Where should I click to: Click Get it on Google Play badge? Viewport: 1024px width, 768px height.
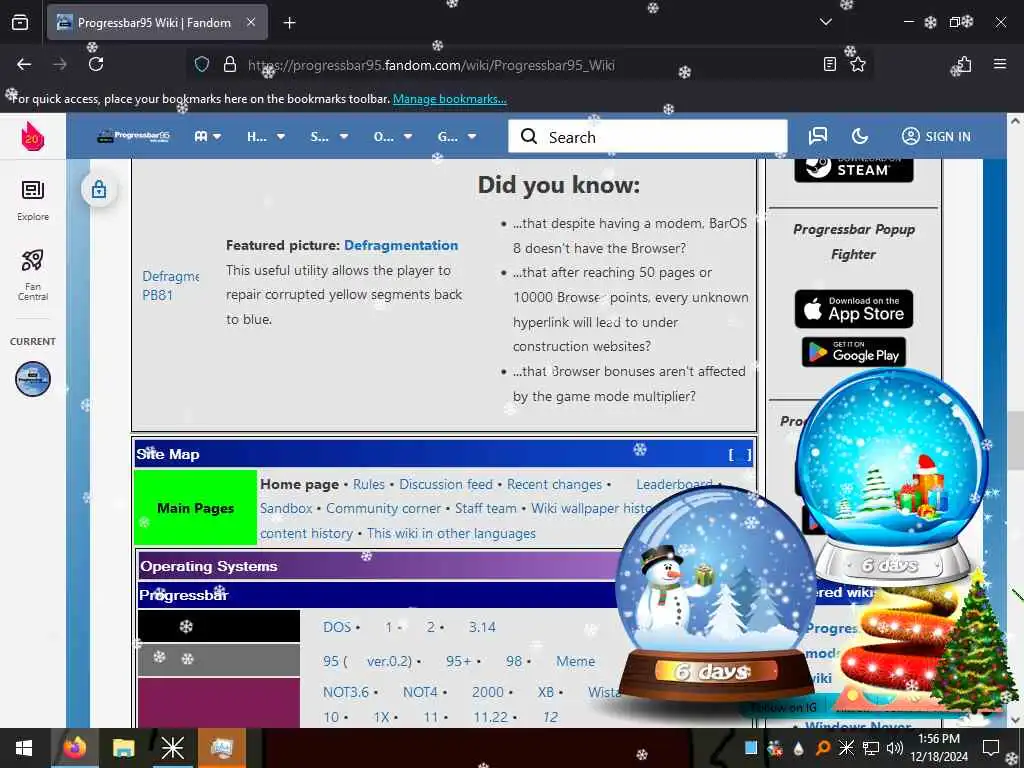pyautogui.click(x=854, y=352)
